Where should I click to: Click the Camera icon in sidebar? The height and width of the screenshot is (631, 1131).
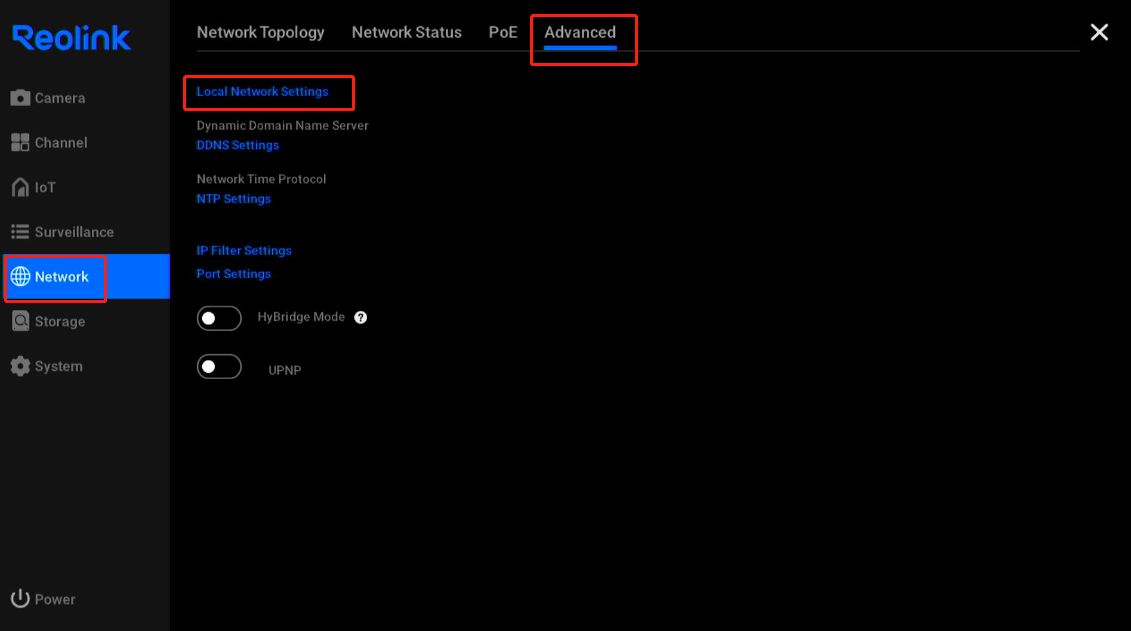point(20,97)
